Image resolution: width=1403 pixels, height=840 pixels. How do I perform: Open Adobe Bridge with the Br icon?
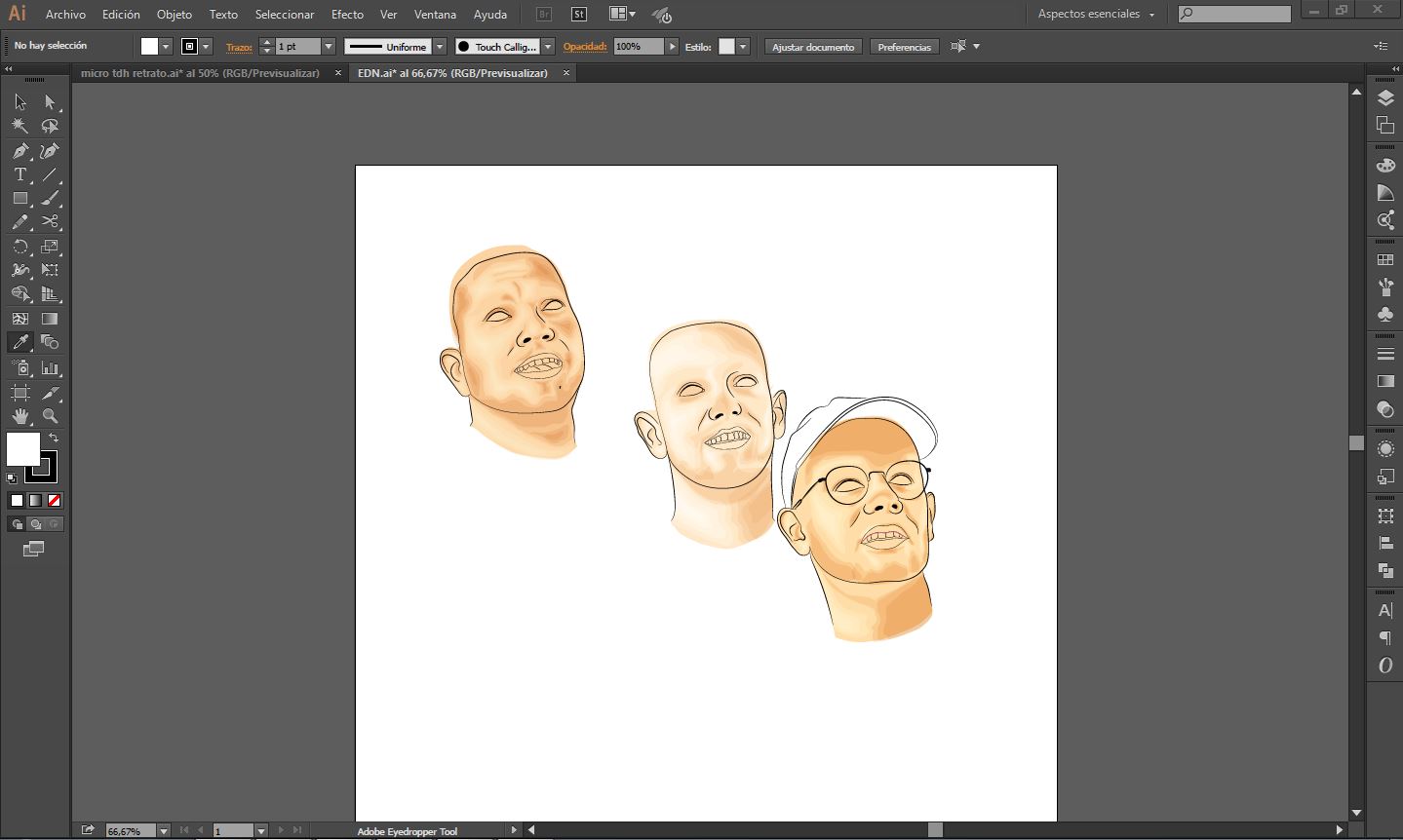544,15
